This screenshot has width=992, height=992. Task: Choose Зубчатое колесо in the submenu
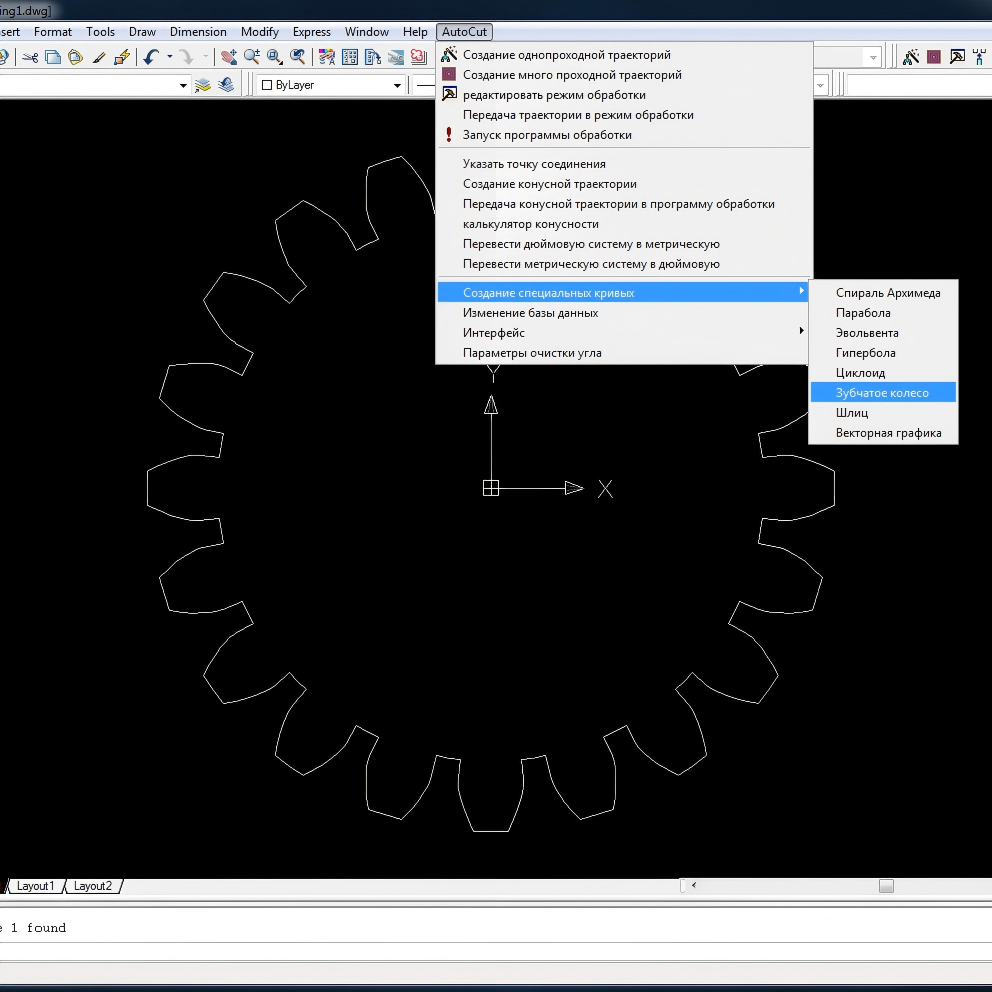click(883, 392)
